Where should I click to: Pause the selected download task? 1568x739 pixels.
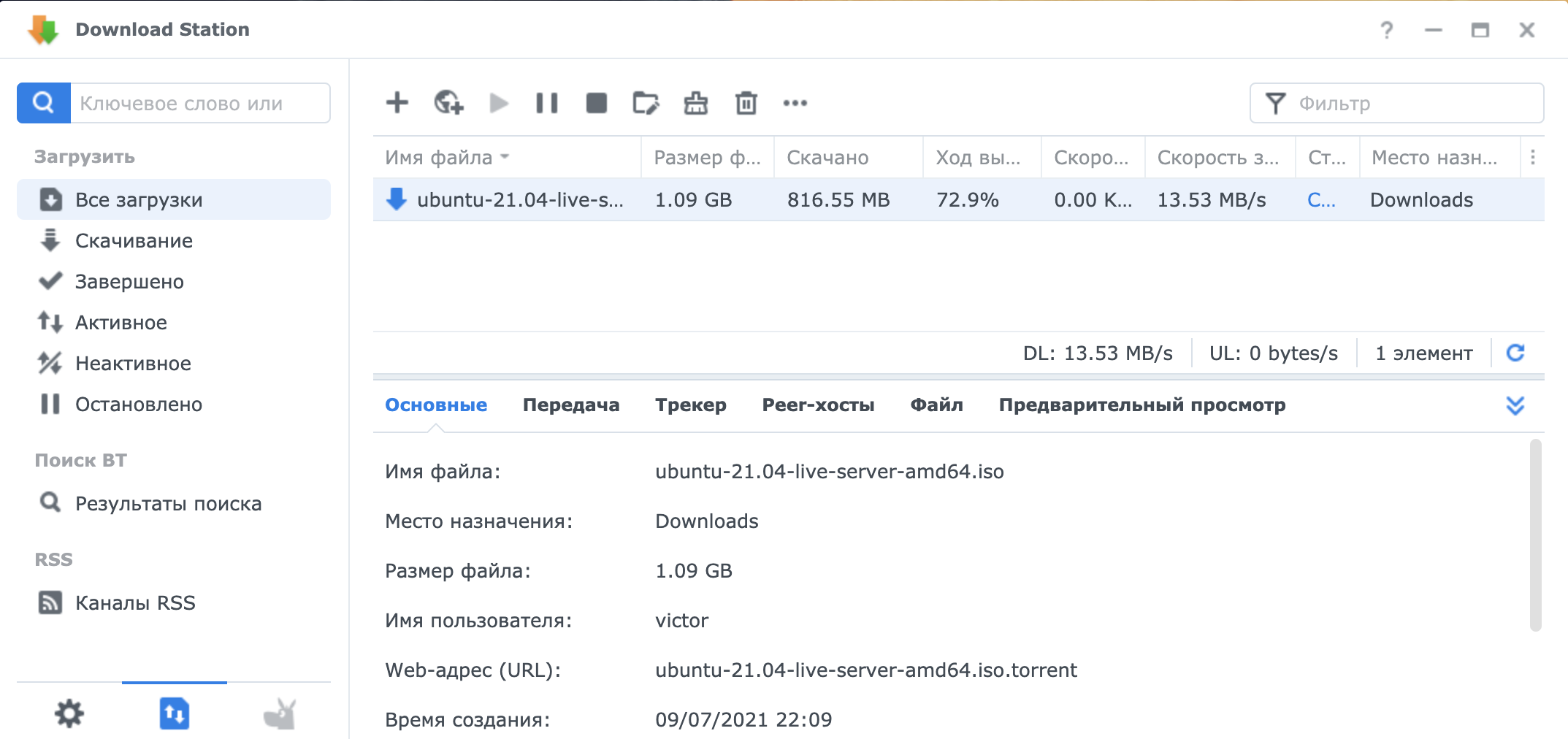pyautogui.click(x=546, y=103)
